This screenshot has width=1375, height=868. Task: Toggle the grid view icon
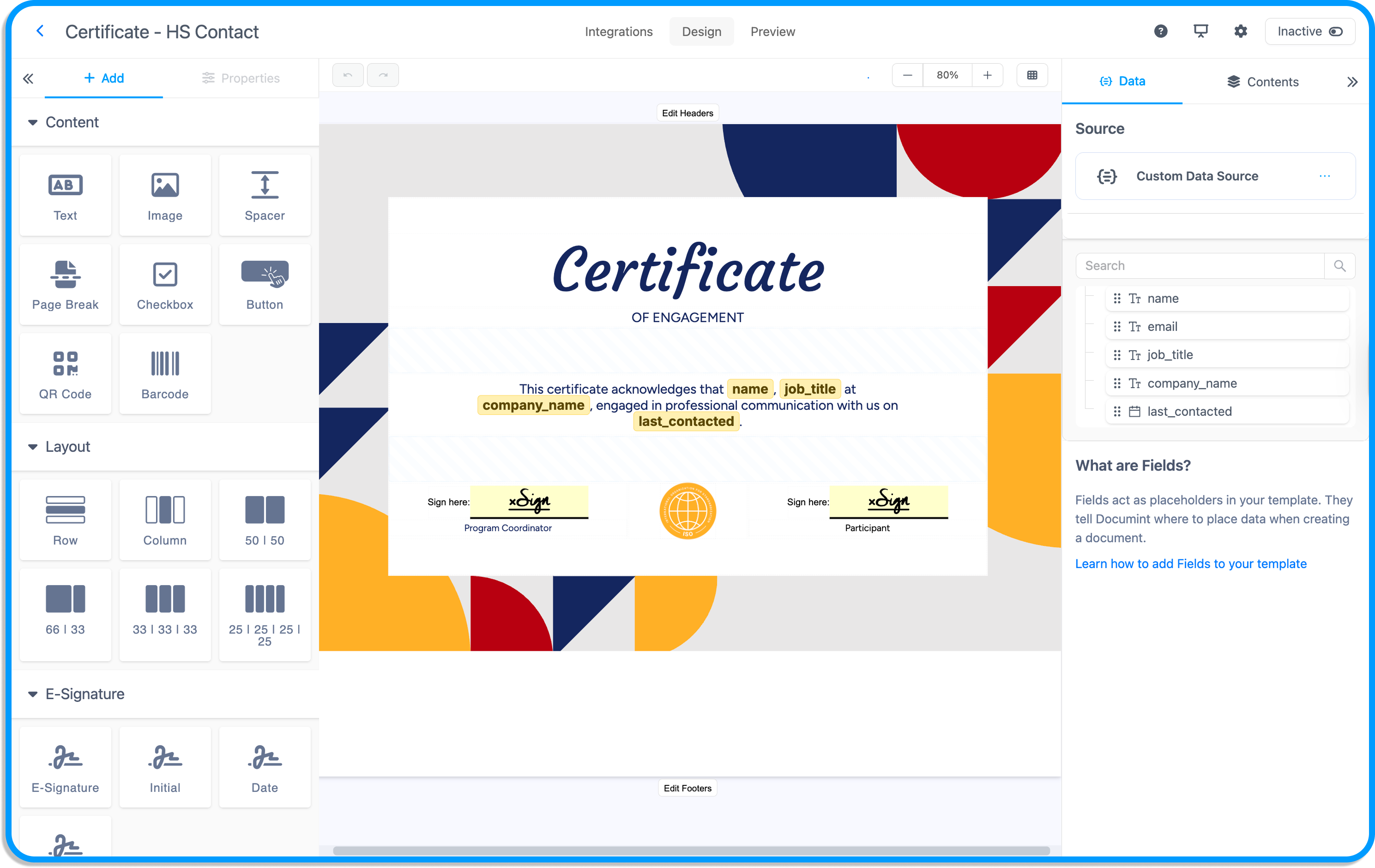pyautogui.click(x=1032, y=75)
